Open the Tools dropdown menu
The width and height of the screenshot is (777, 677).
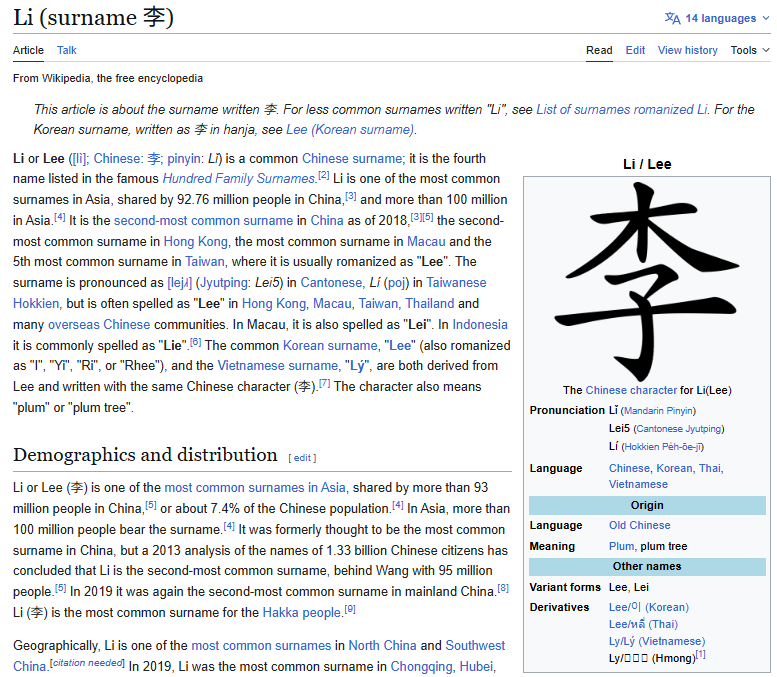click(x=750, y=50)
